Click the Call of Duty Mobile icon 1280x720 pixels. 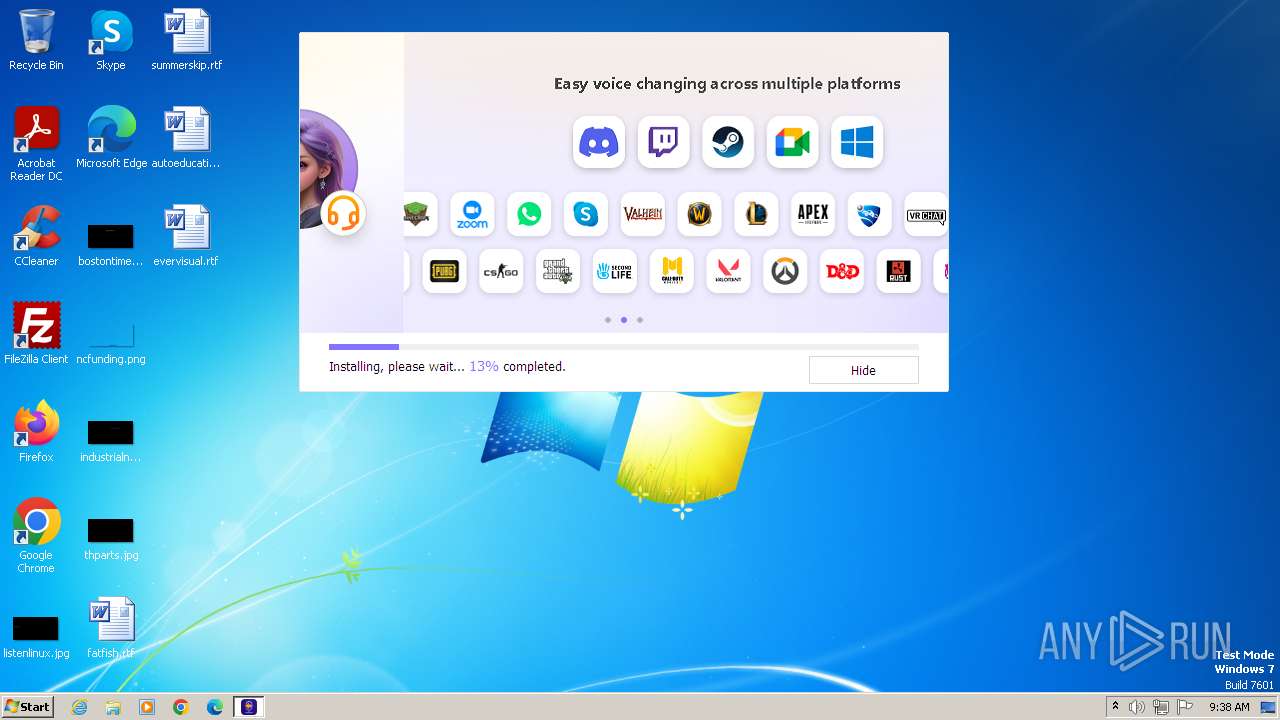(672, 271)
